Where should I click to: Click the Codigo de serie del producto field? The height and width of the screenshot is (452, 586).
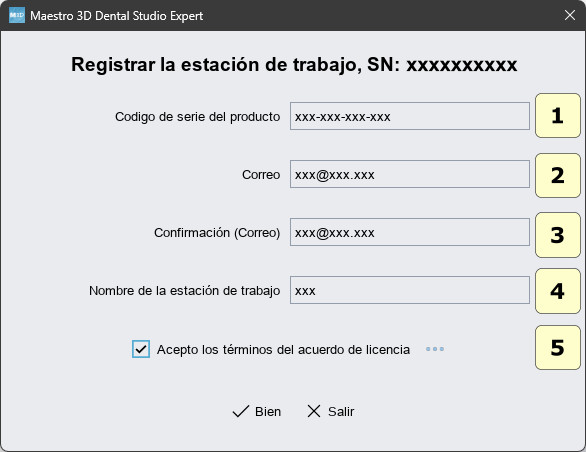410,116
